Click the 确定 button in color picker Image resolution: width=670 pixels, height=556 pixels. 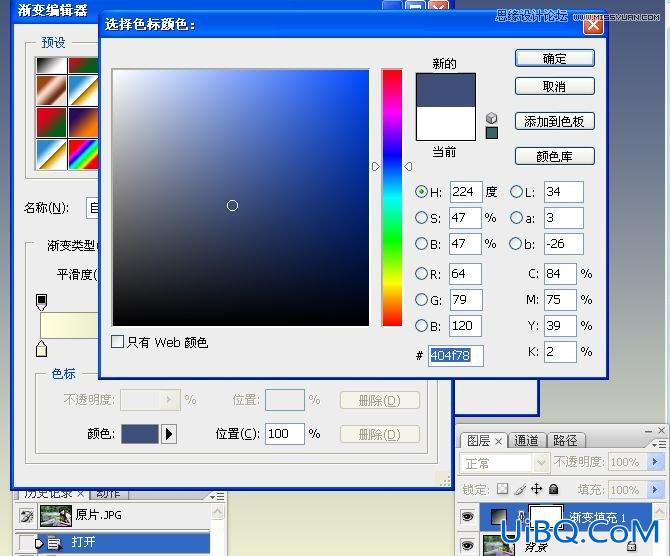pos(555,58)
